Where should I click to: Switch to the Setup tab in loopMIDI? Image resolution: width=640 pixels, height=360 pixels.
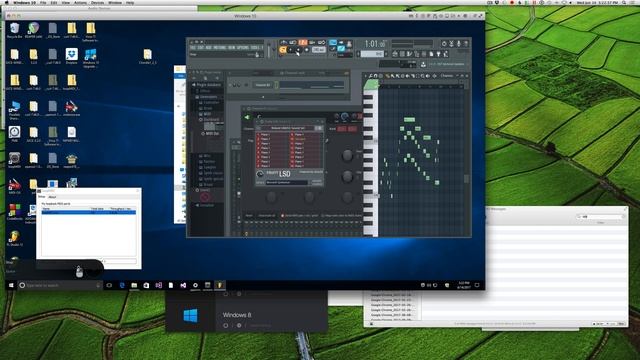click(x=41, y=197)
